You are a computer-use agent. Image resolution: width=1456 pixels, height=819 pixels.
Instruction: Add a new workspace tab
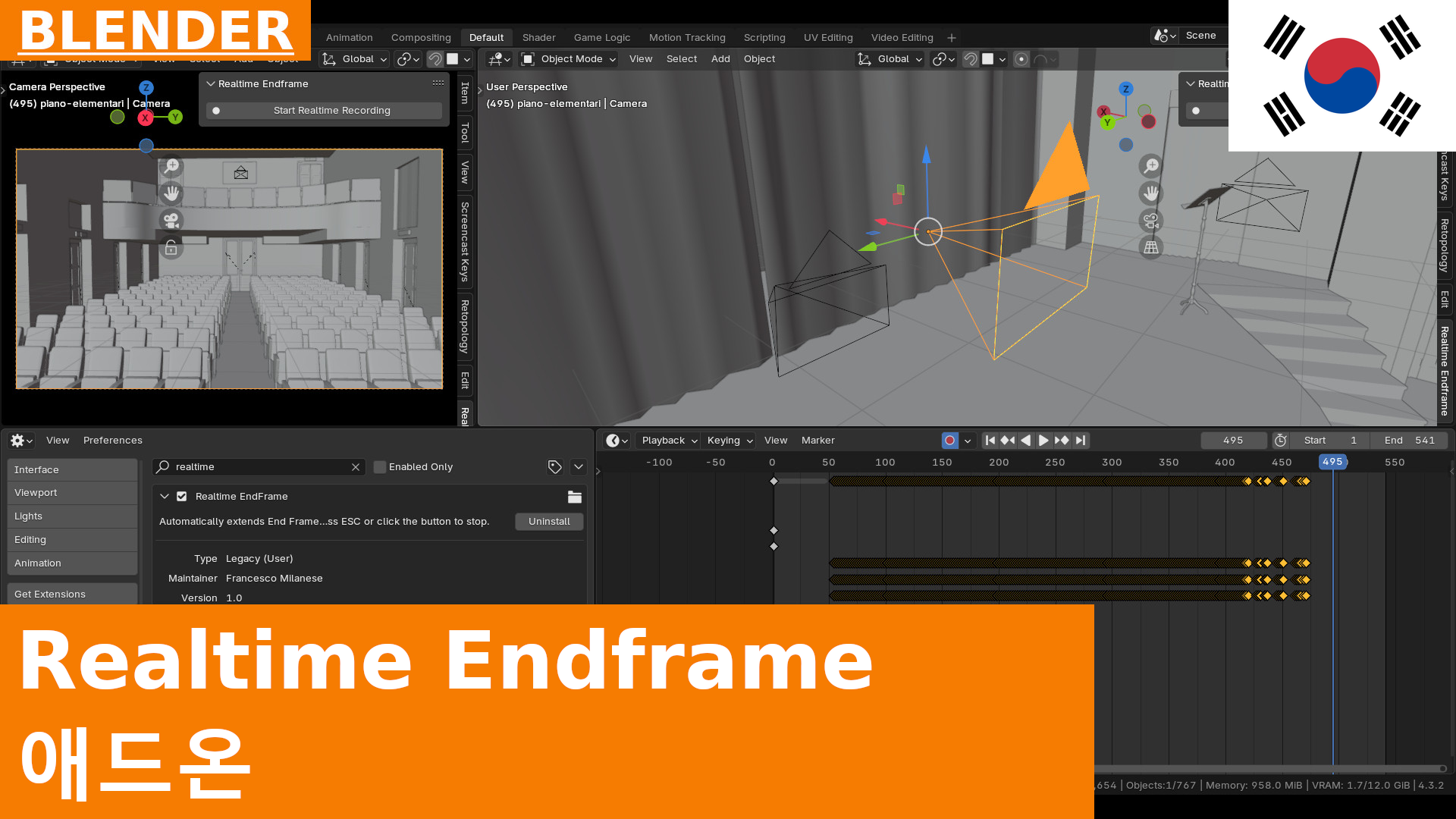(952, 38)
